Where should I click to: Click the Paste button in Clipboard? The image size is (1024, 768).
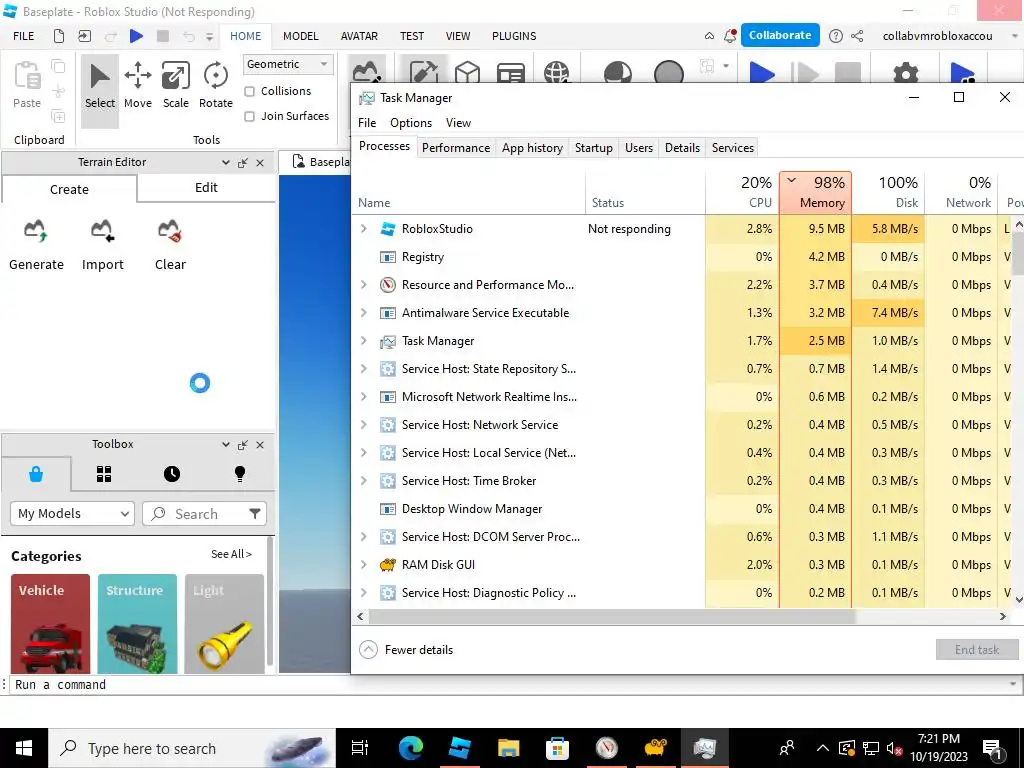[27, 86]
